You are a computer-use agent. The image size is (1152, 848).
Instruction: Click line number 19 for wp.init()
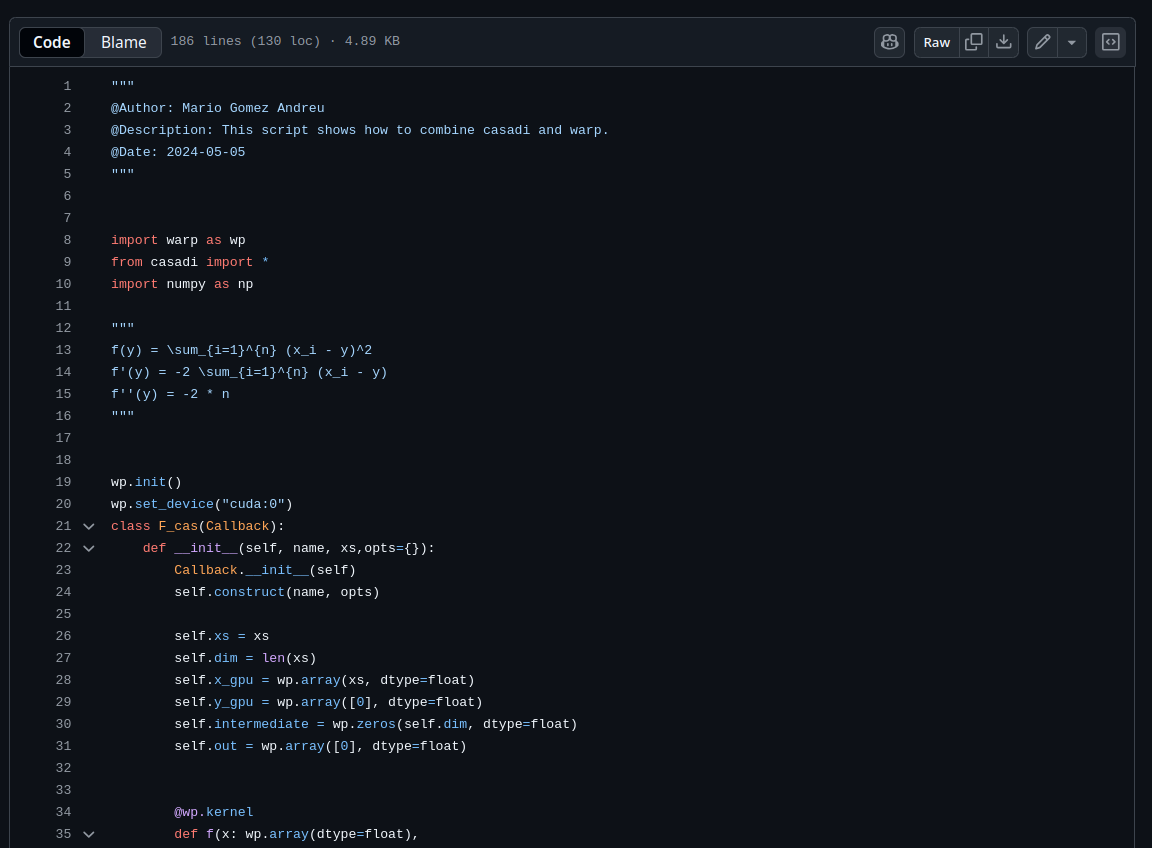pyautogui.click(x=63, y=482)
